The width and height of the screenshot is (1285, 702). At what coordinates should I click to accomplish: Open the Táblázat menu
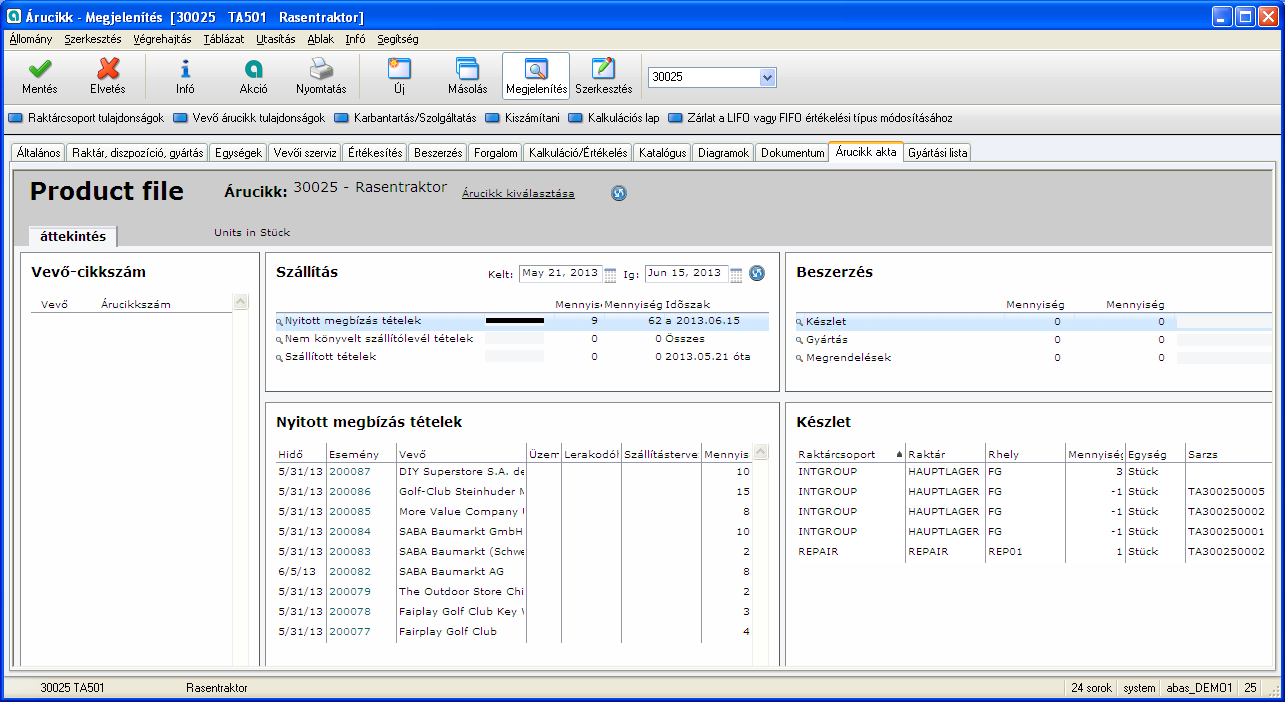224,39
